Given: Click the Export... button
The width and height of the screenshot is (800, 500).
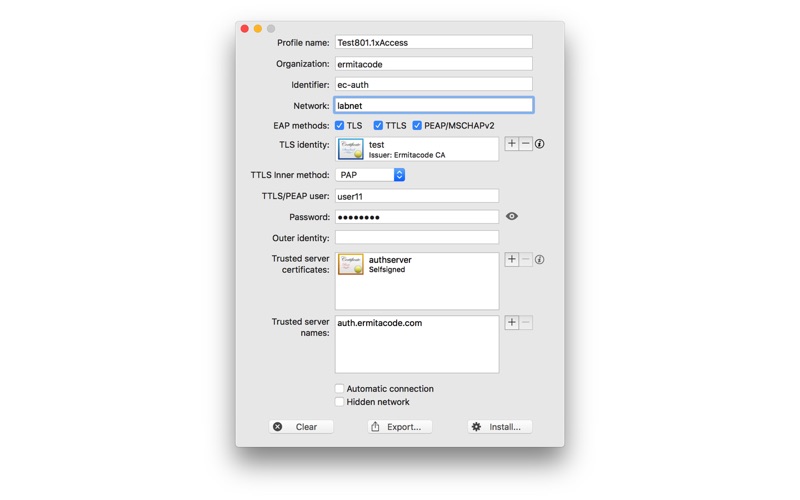Looking at the screenshot, I should tap(399, 427).
